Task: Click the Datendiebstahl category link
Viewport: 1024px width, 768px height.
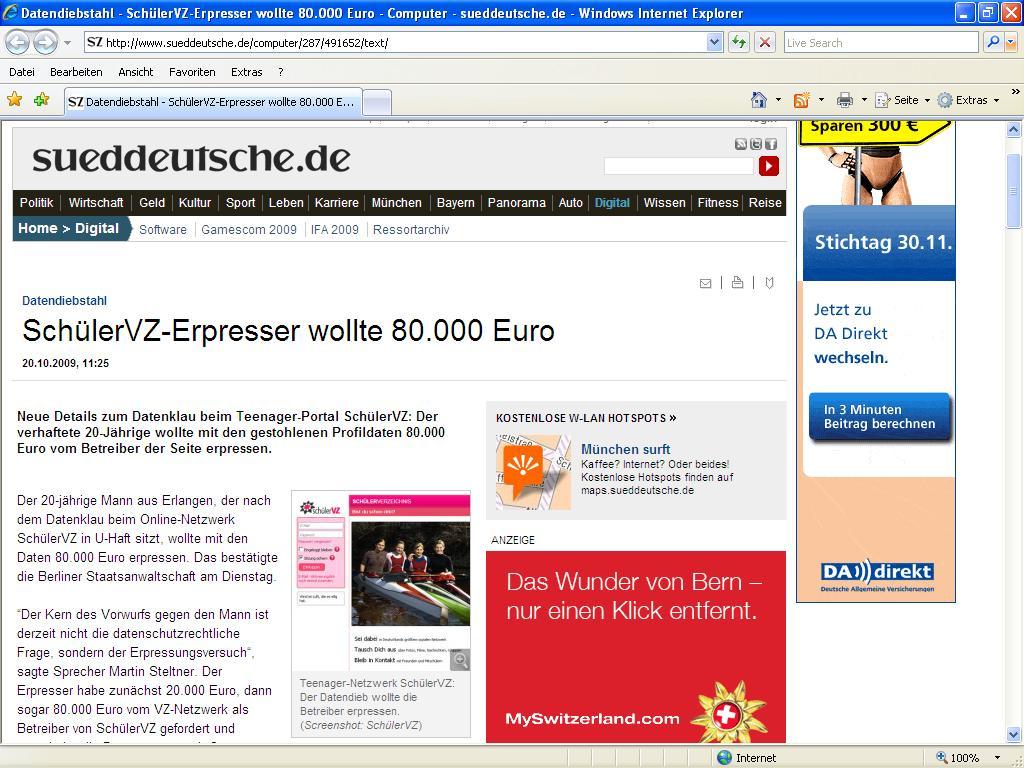Action: tap(64, 300)
